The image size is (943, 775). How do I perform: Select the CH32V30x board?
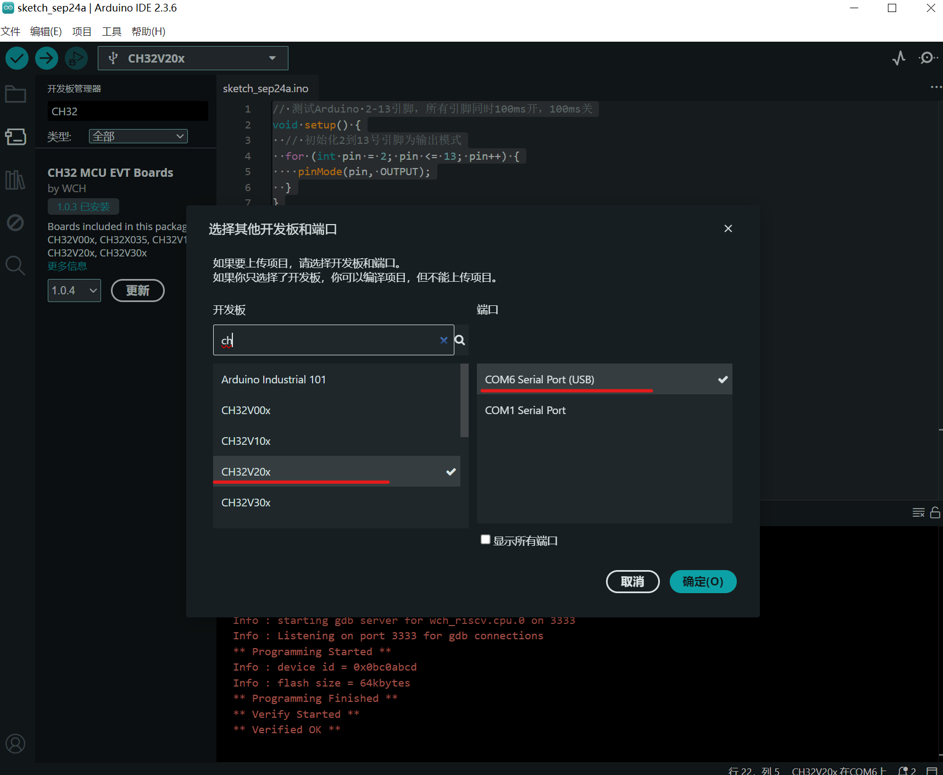click(246, 502)
